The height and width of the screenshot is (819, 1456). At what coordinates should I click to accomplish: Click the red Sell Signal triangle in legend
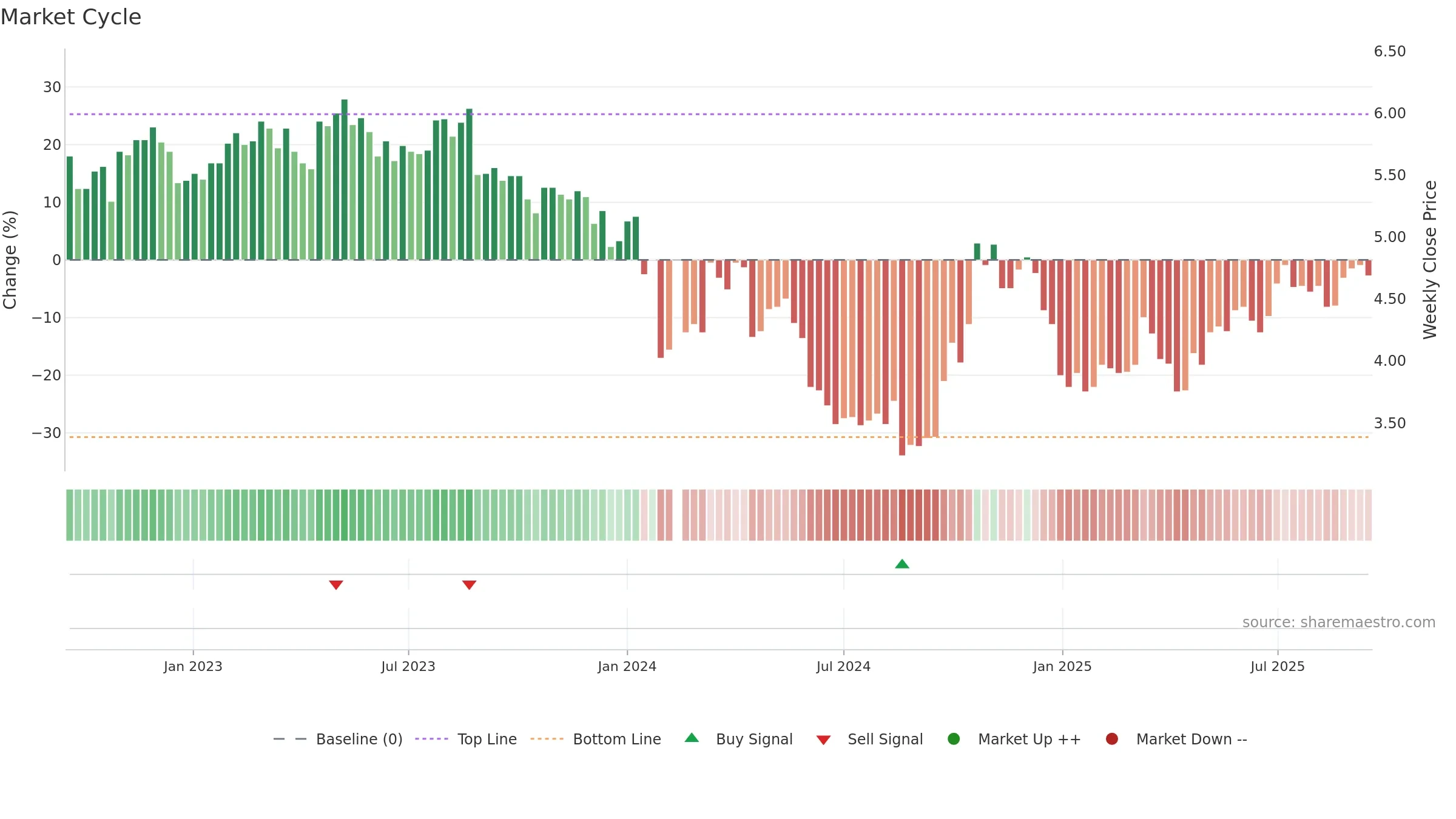pos(823,740)
